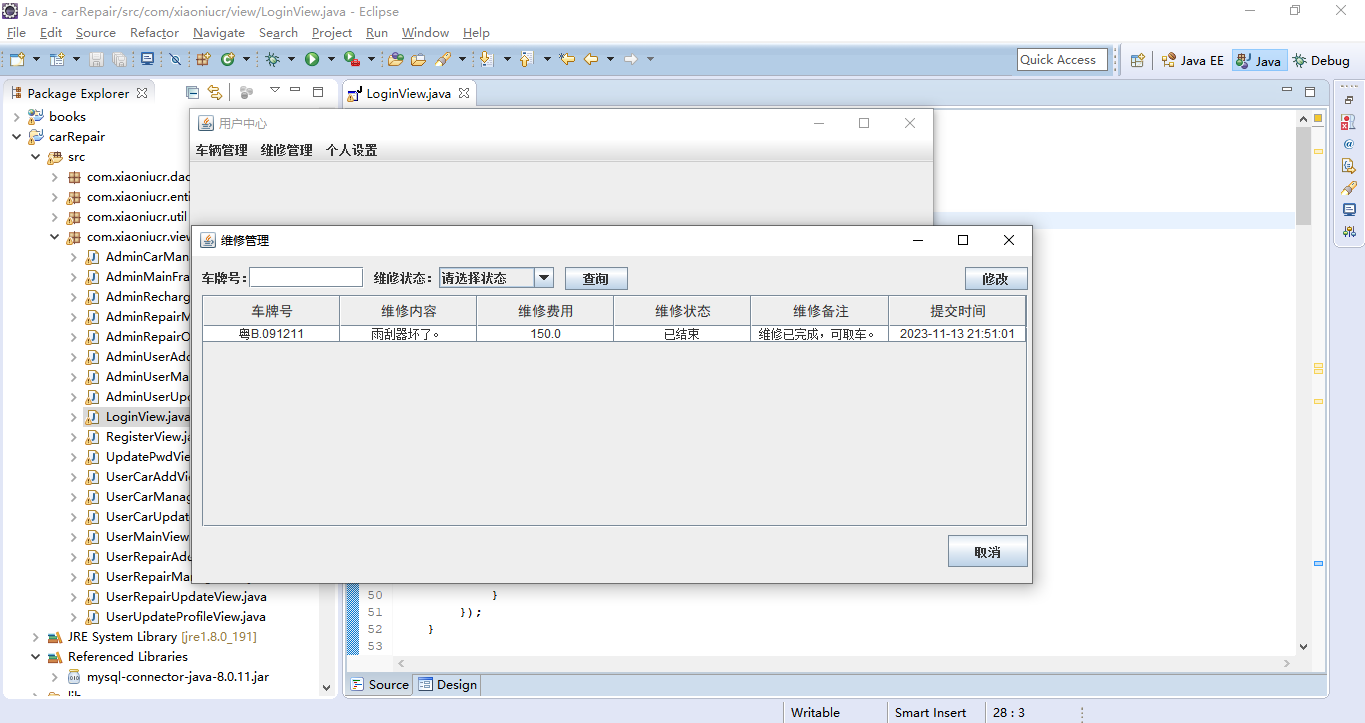Click the Open Type icon
This screenshot has width=1365, height=723.
tap(396, 59)
